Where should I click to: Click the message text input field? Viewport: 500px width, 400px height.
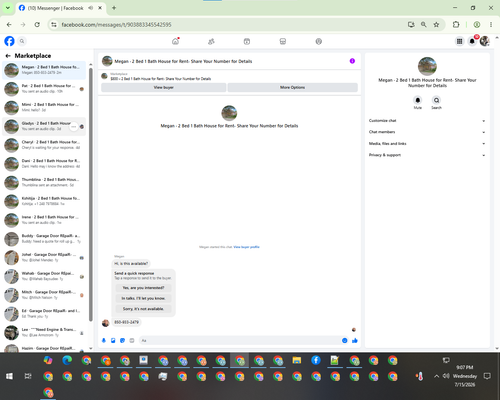[240, 340]
